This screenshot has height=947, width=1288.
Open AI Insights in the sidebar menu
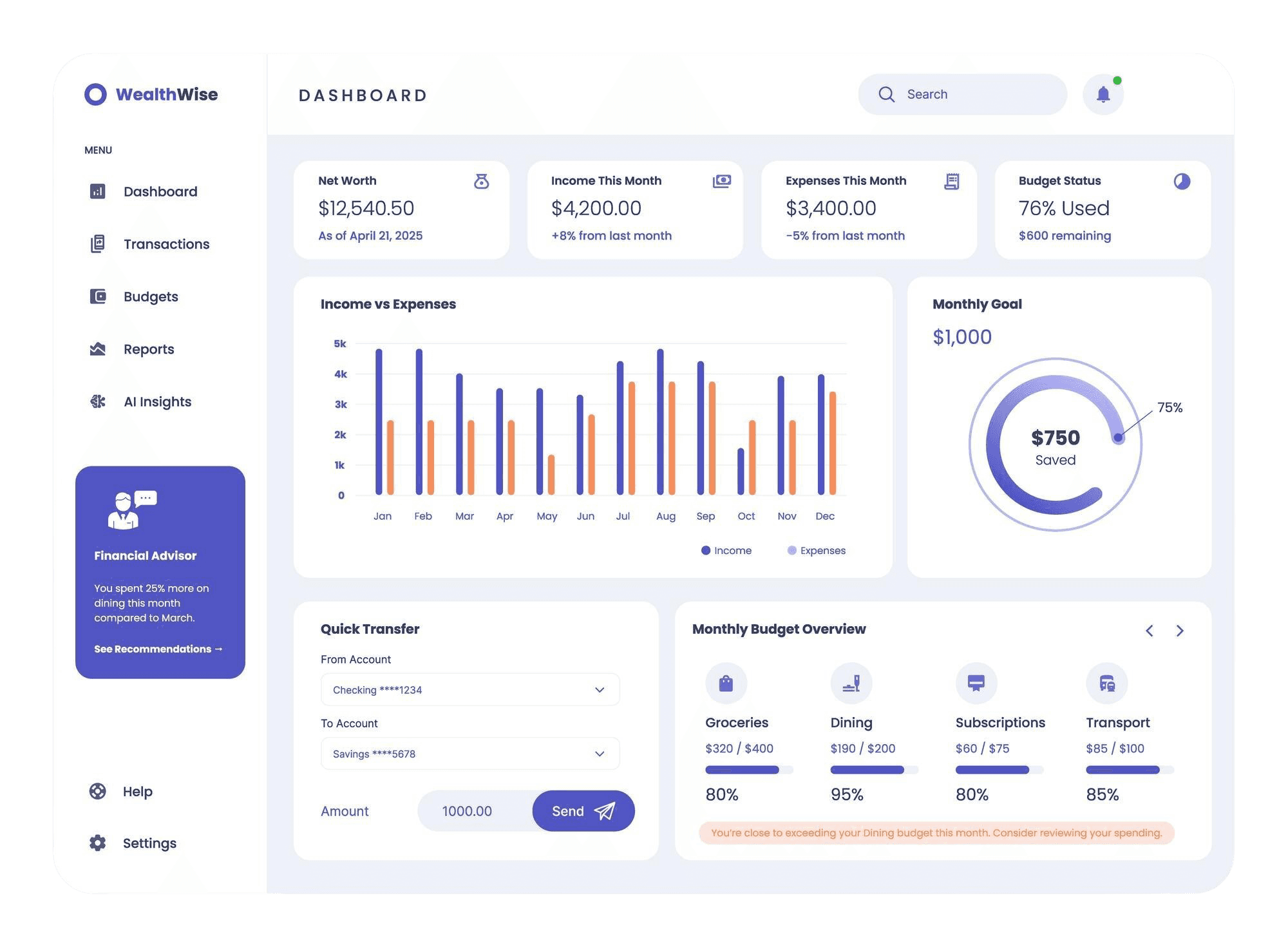click(157, 402)
